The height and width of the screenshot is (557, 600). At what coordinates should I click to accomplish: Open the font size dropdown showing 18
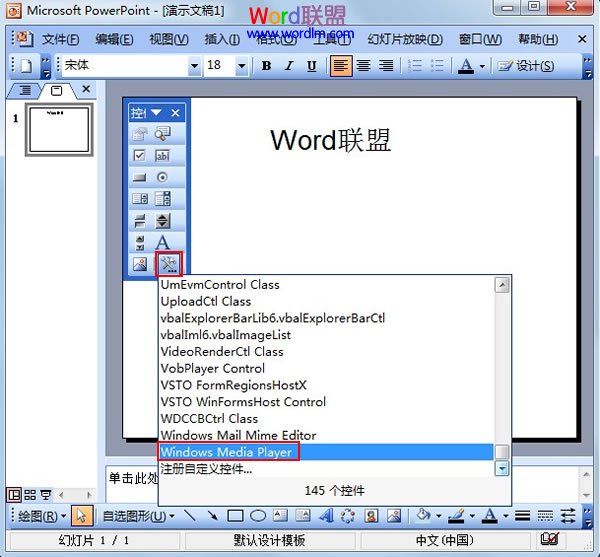[x=241, y=66]
